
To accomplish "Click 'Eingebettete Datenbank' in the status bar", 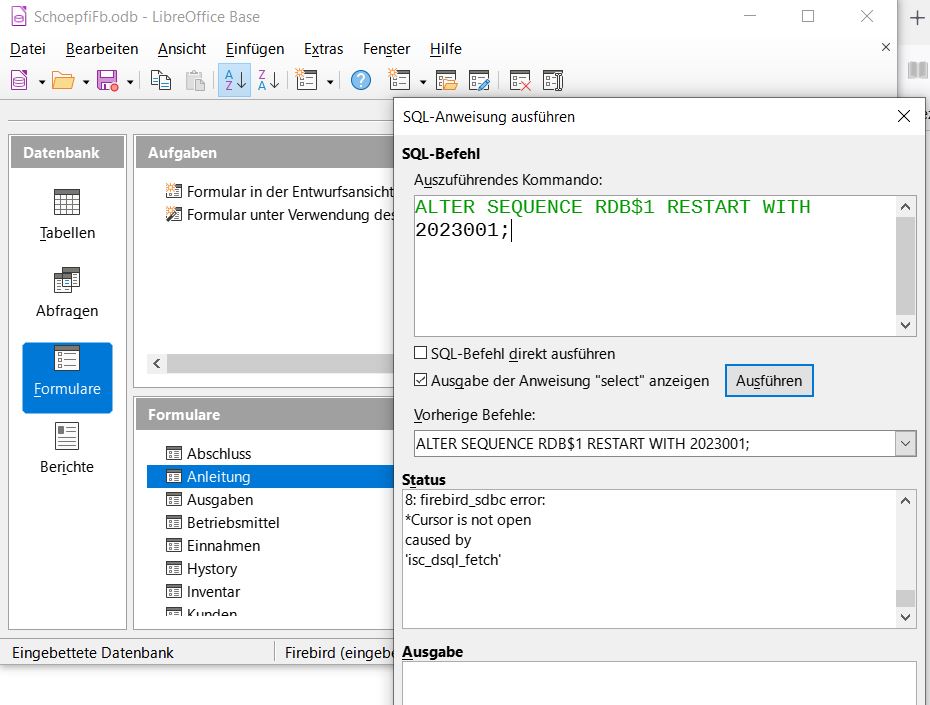I will [93, 653].
